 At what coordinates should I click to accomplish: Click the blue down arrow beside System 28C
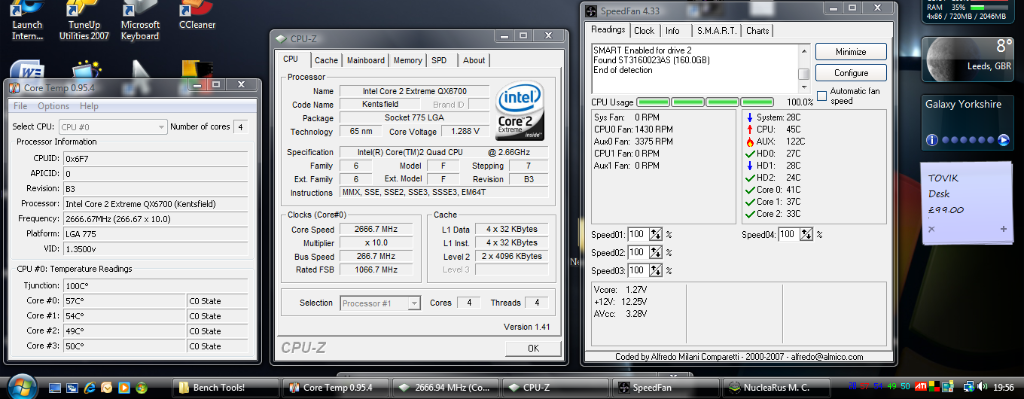pyautogui.click(x=749, y=117)
